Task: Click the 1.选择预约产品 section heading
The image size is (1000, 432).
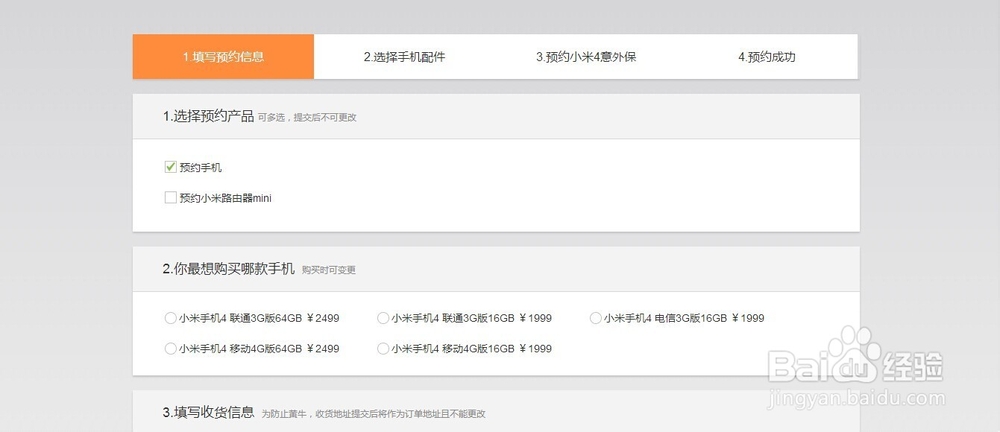Action: point(208,117)
